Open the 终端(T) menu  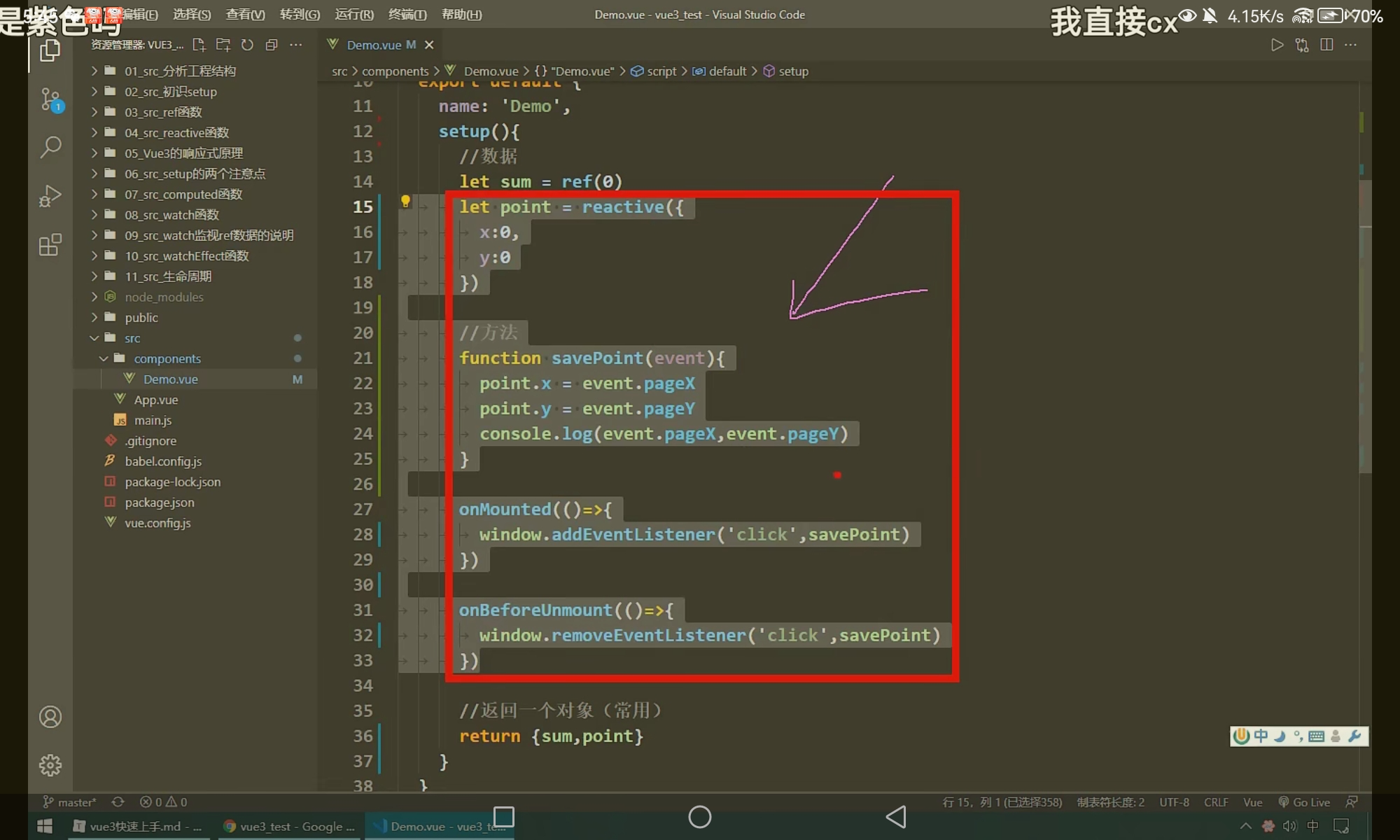click(x=407, y=15)
